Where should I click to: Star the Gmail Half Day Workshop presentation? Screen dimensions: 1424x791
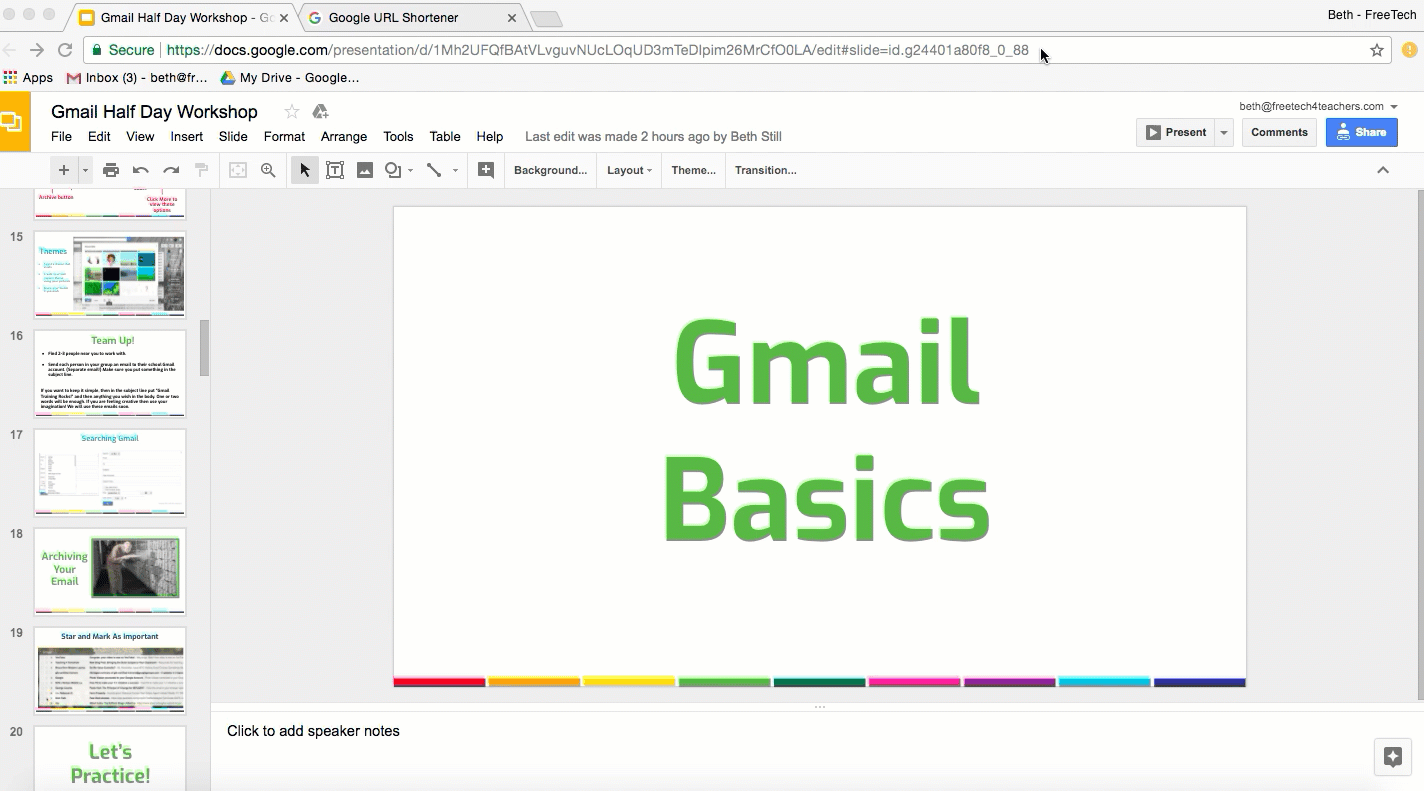(x=291, y=111)
